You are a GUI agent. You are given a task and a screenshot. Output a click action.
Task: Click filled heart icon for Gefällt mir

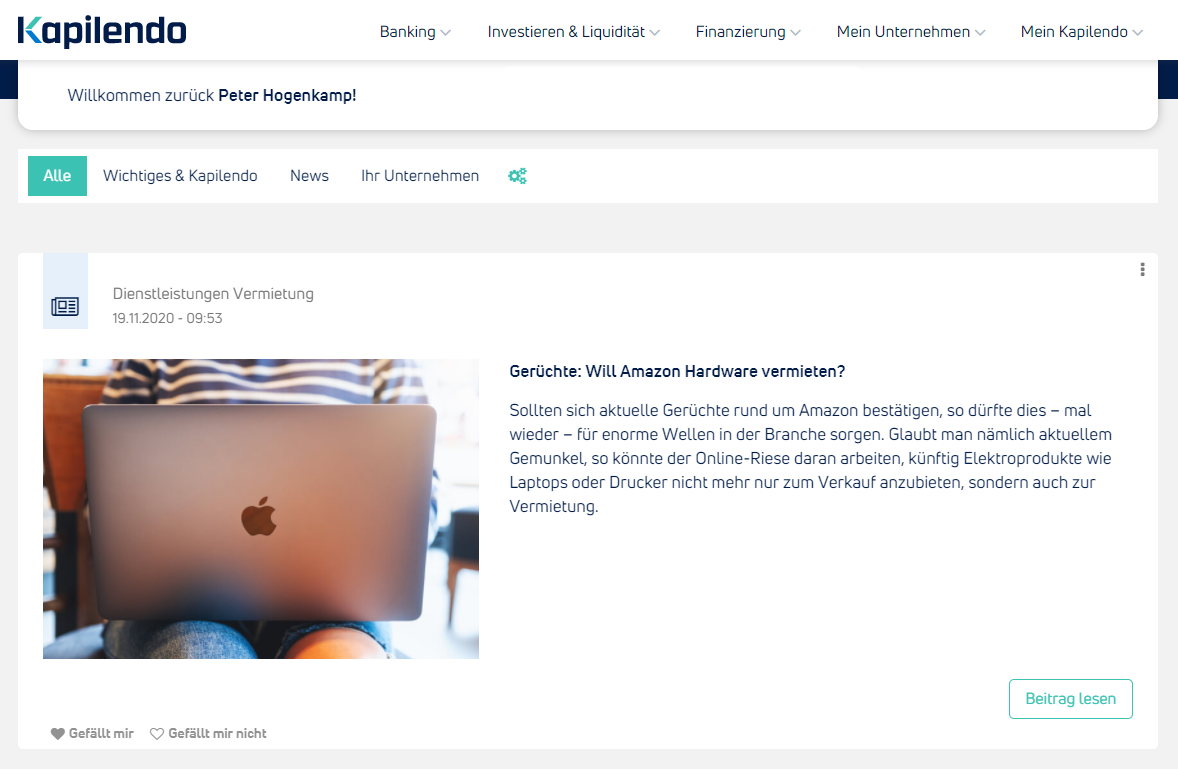(x=58, y=734)
